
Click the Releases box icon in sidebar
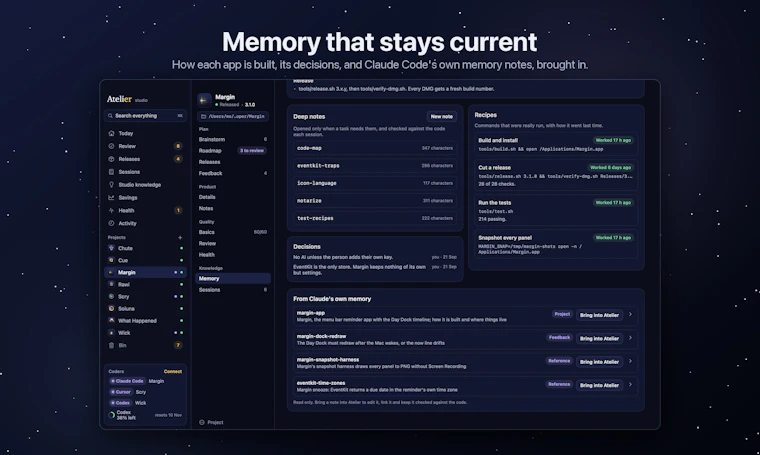pos(111,159)
